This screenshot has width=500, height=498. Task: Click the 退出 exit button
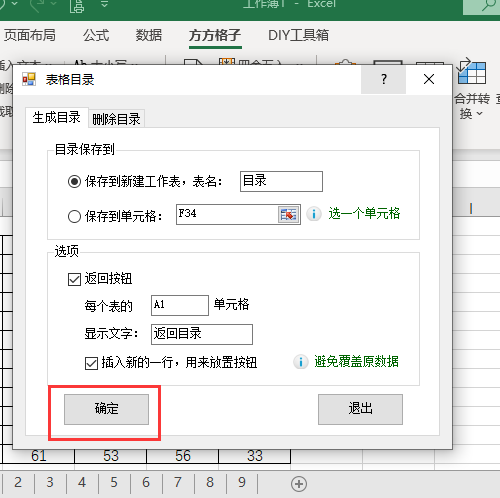point(360,409)
